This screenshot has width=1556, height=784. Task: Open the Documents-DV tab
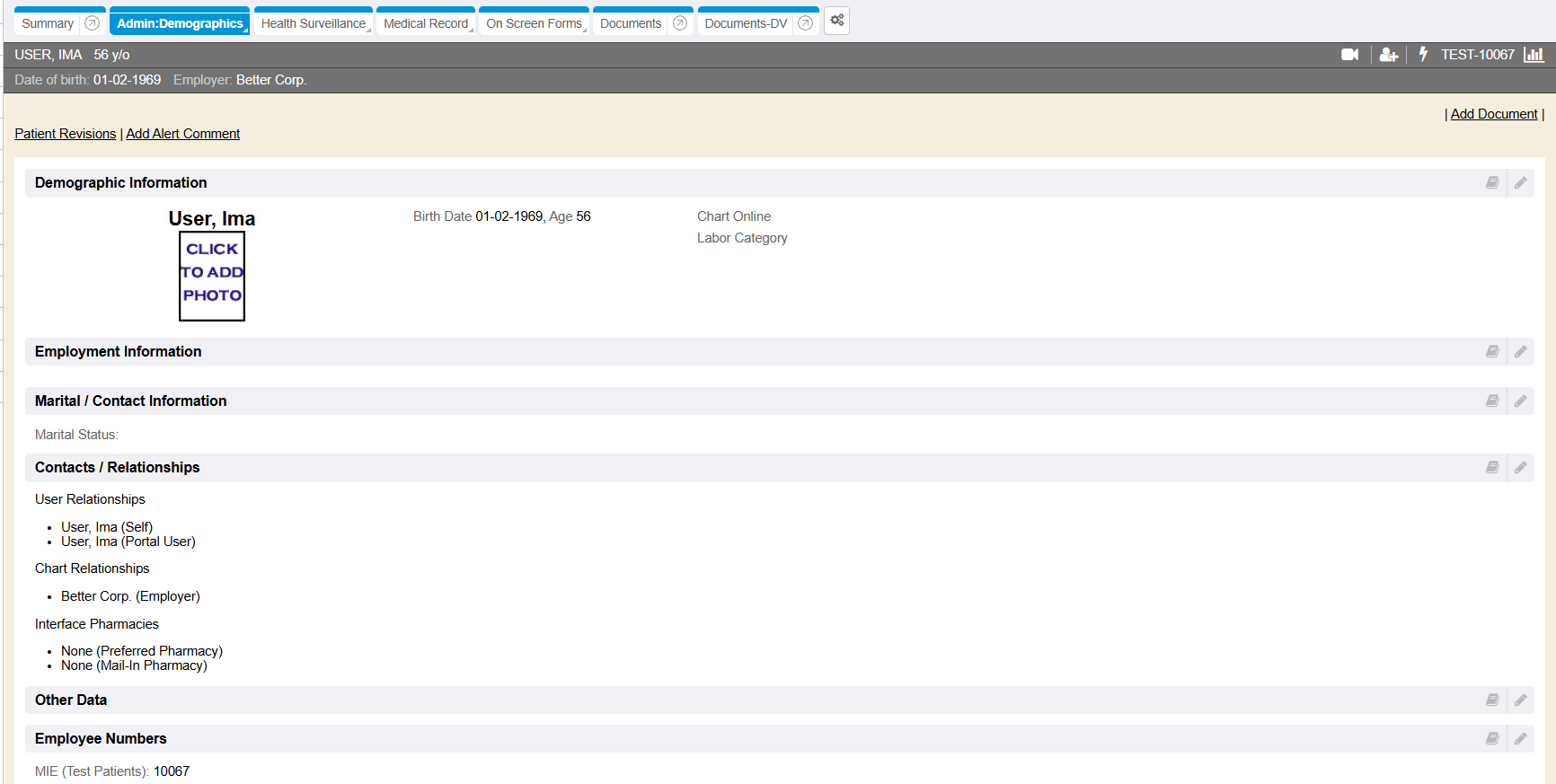[x=746, y=23]
